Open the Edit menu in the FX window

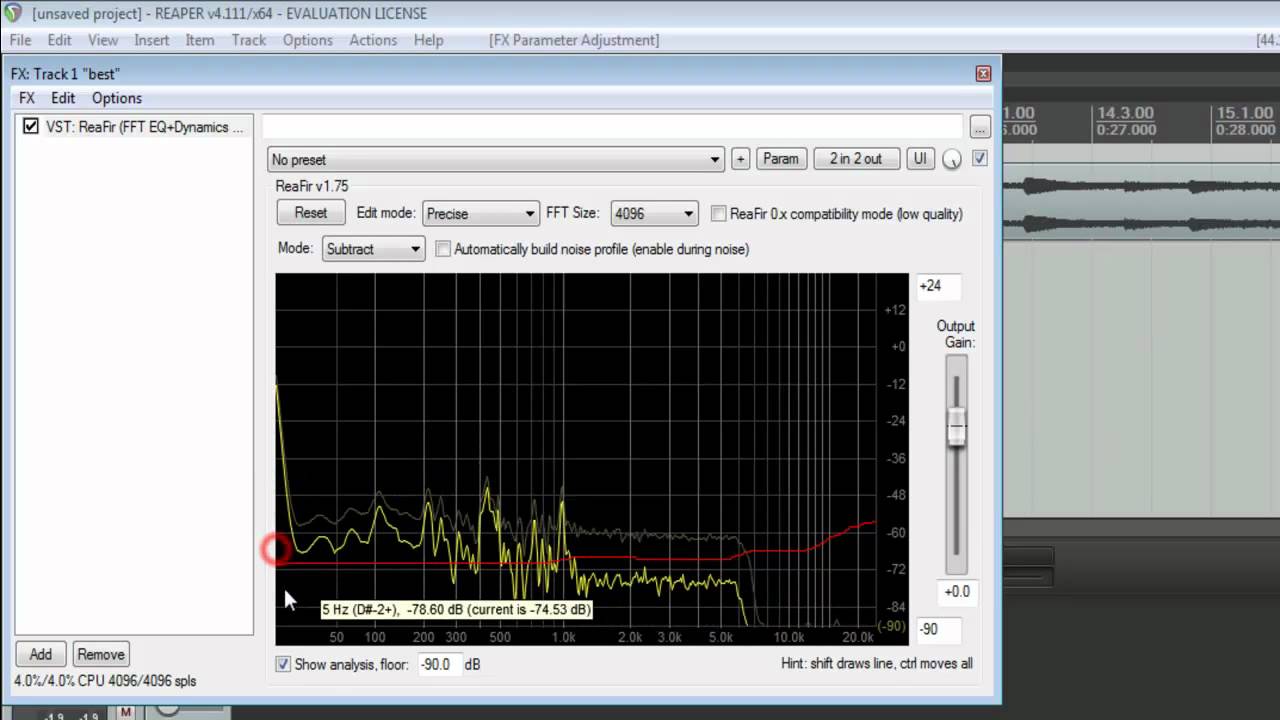click(x=63, y=98)
